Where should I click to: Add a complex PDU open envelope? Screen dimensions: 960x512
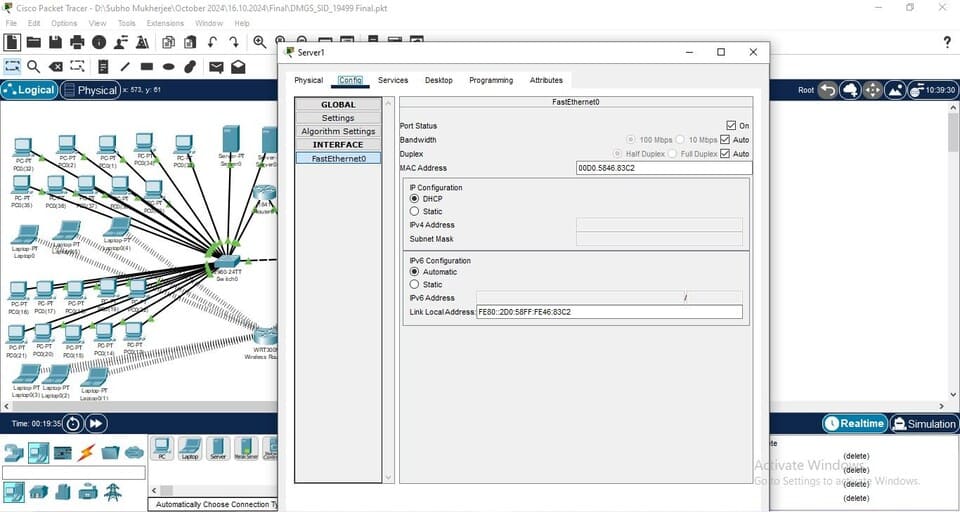click(238, 67)
